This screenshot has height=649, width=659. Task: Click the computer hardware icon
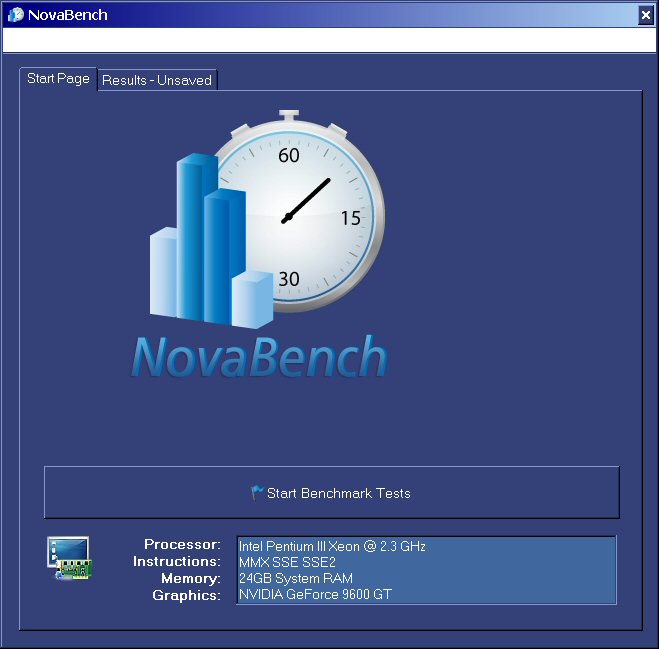(69, 558)
